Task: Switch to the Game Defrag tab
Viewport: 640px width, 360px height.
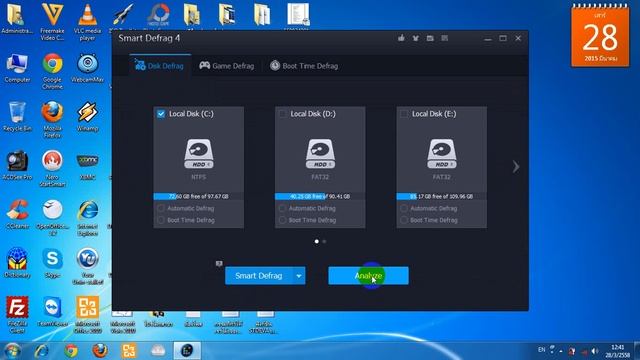Action: tap(227, 65)
